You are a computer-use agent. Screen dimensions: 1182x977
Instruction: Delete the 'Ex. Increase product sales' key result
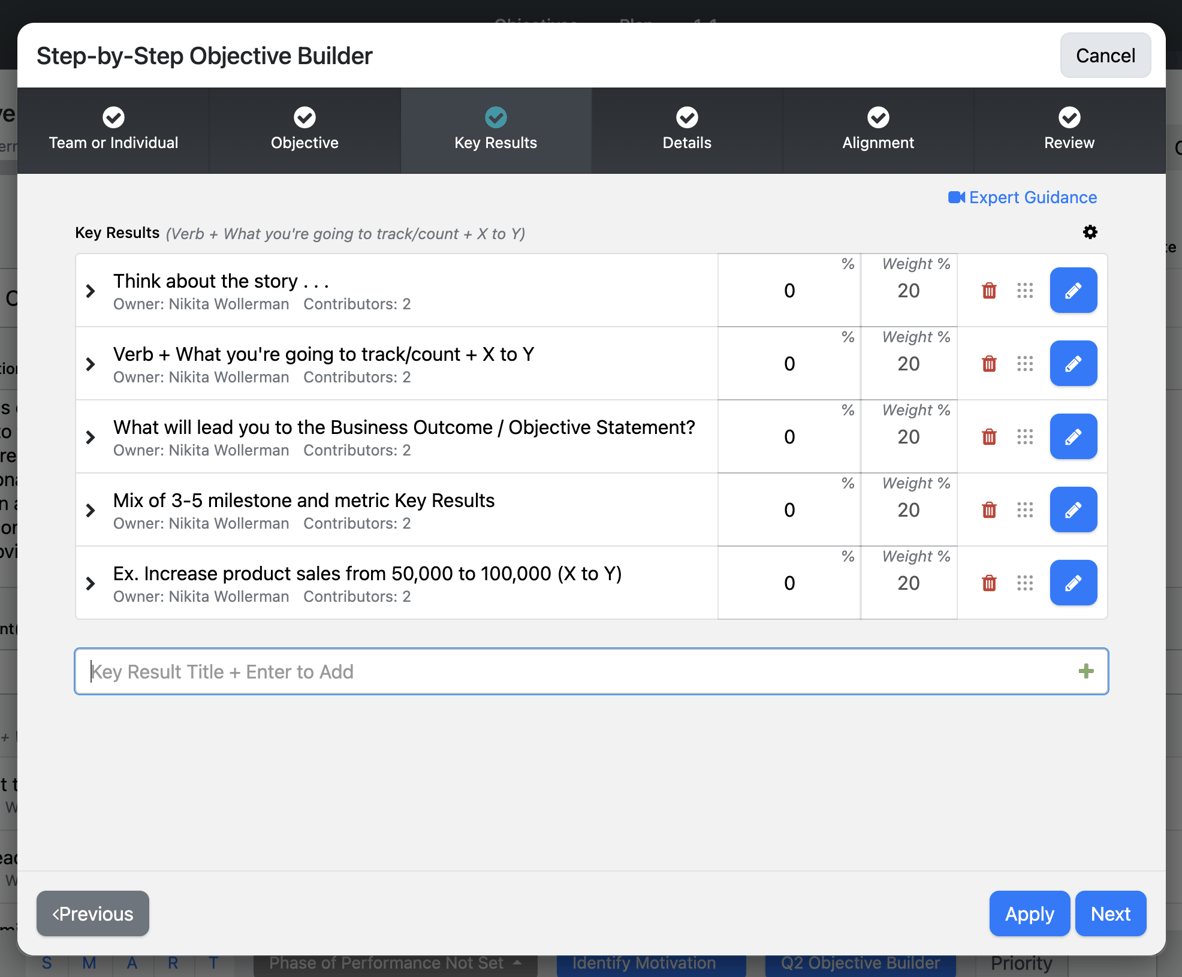pyautogui.click(x=989, y=583)
